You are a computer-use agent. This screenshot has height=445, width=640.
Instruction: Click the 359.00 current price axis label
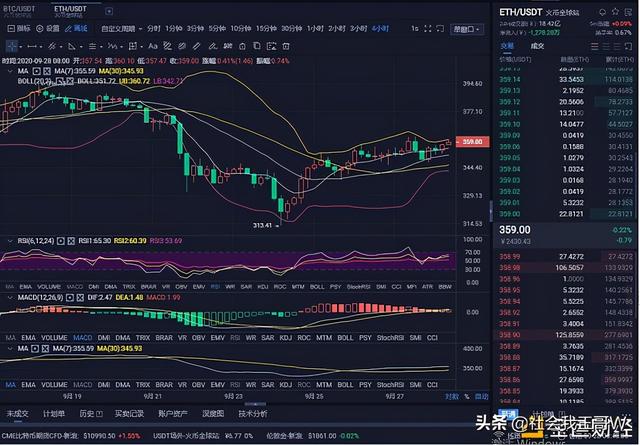472,142
